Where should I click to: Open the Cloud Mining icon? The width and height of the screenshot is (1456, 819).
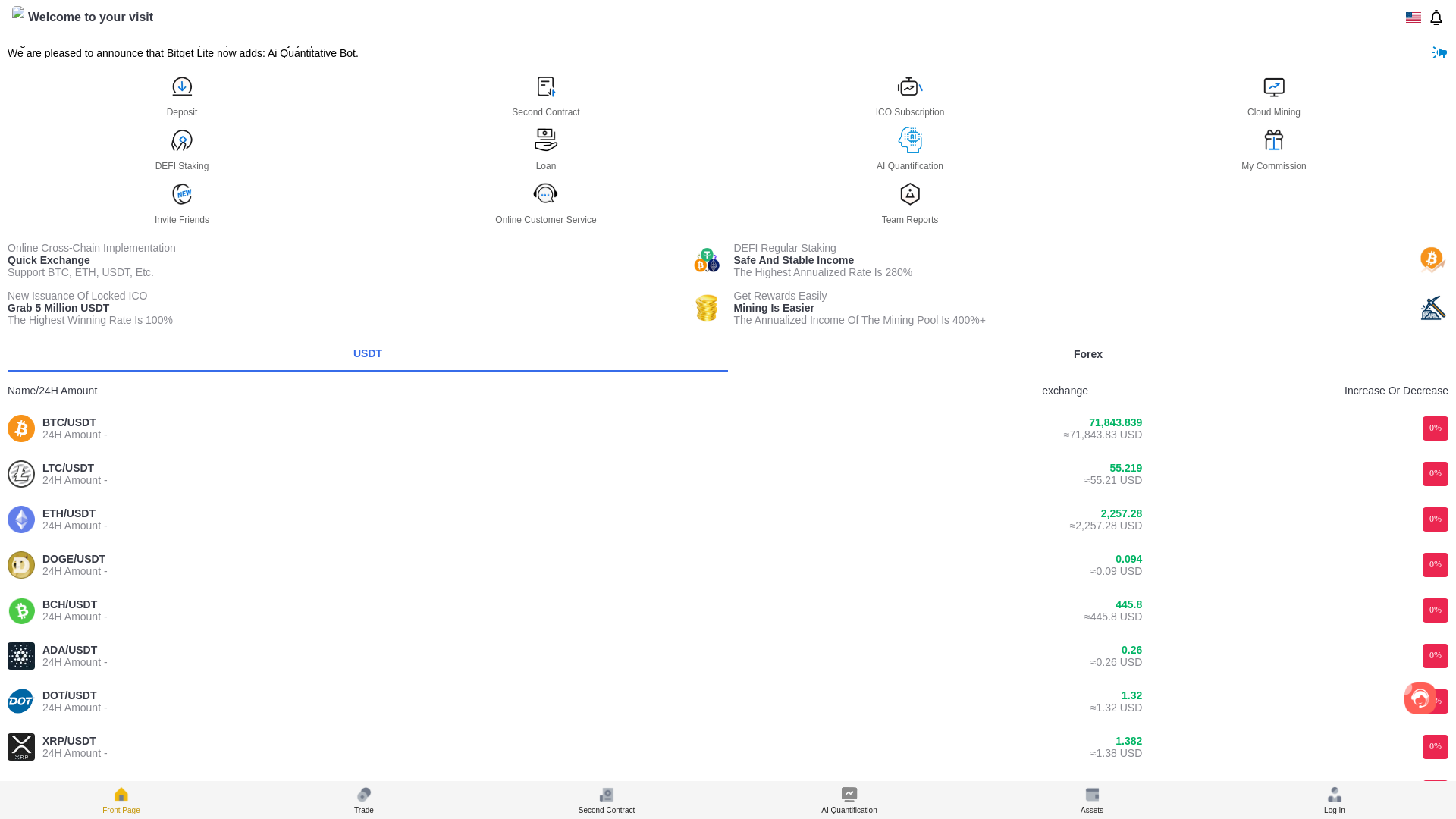point(1274,86)
